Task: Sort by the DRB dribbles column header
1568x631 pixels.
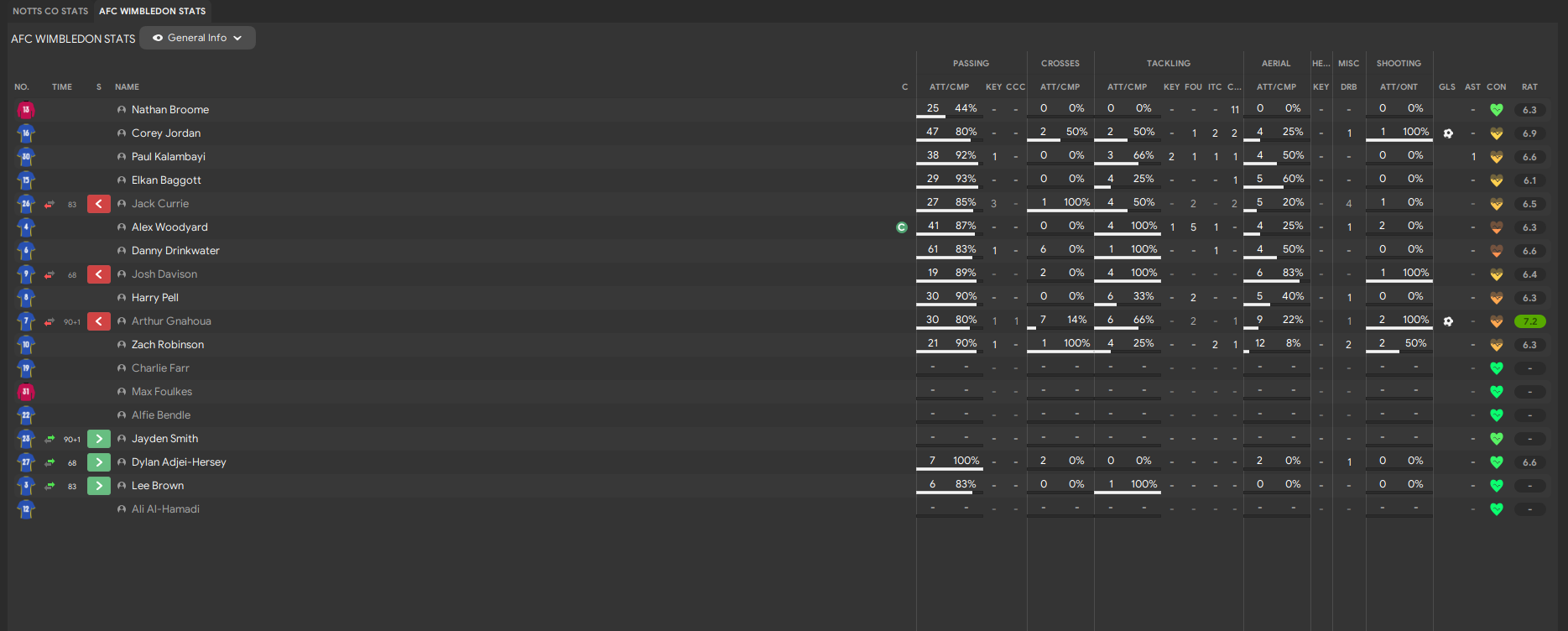Action: click(x=1349, y=87)
